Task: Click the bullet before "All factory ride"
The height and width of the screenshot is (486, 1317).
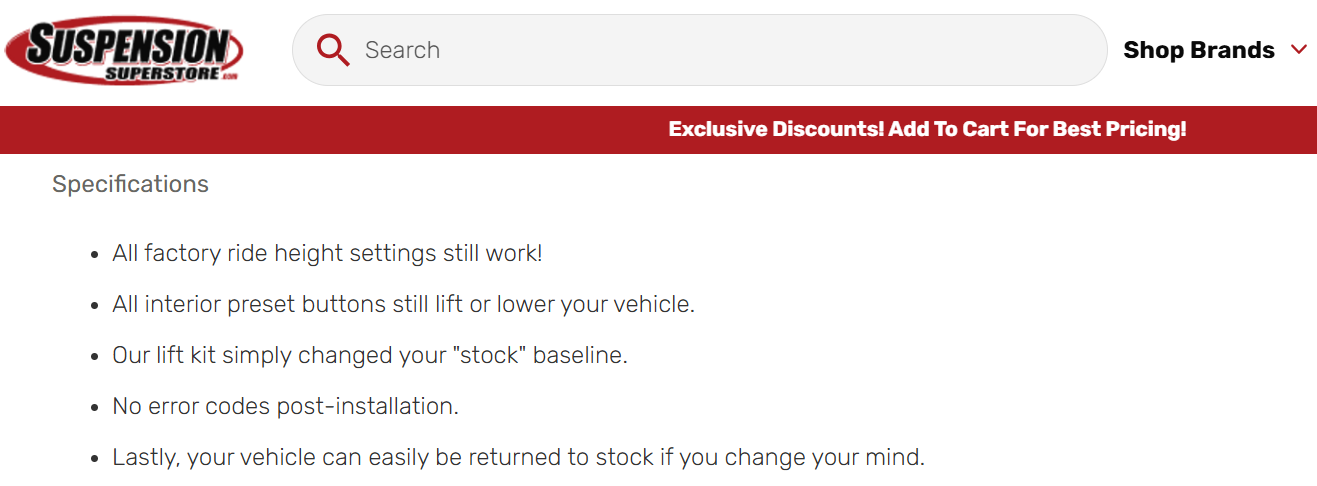Action: (x=94, y=254)
